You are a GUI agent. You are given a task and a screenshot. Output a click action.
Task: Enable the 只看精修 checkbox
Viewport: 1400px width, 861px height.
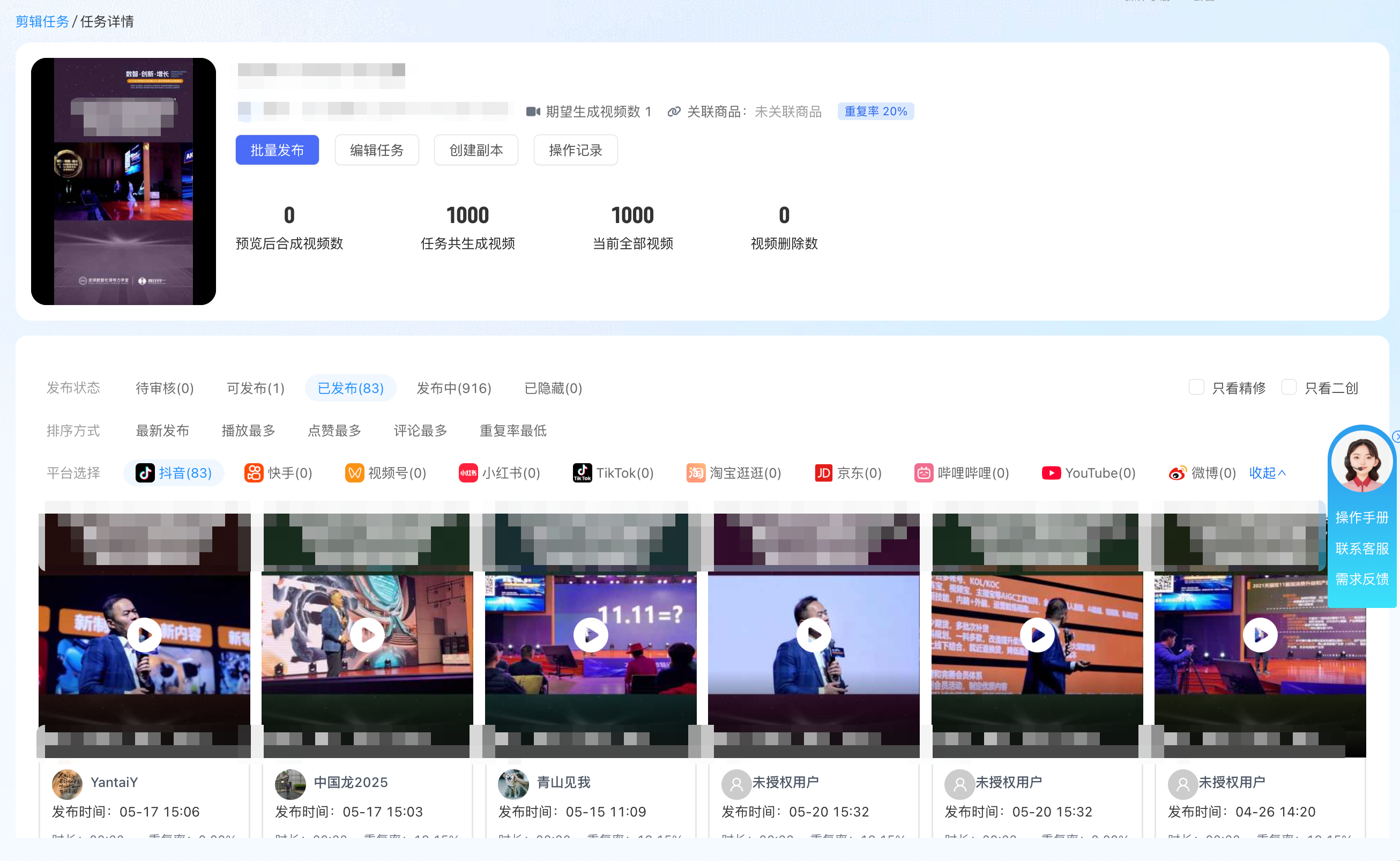(1196, 387)
